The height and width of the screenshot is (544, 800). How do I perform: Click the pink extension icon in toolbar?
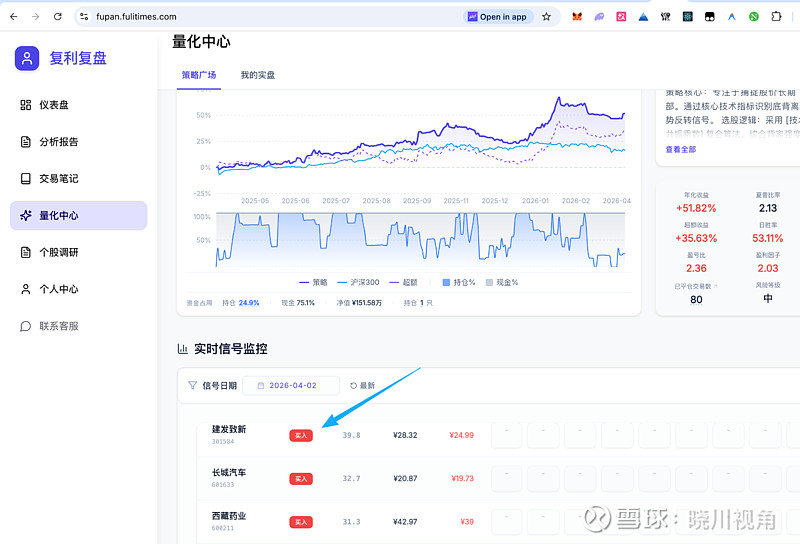point(621,17)
